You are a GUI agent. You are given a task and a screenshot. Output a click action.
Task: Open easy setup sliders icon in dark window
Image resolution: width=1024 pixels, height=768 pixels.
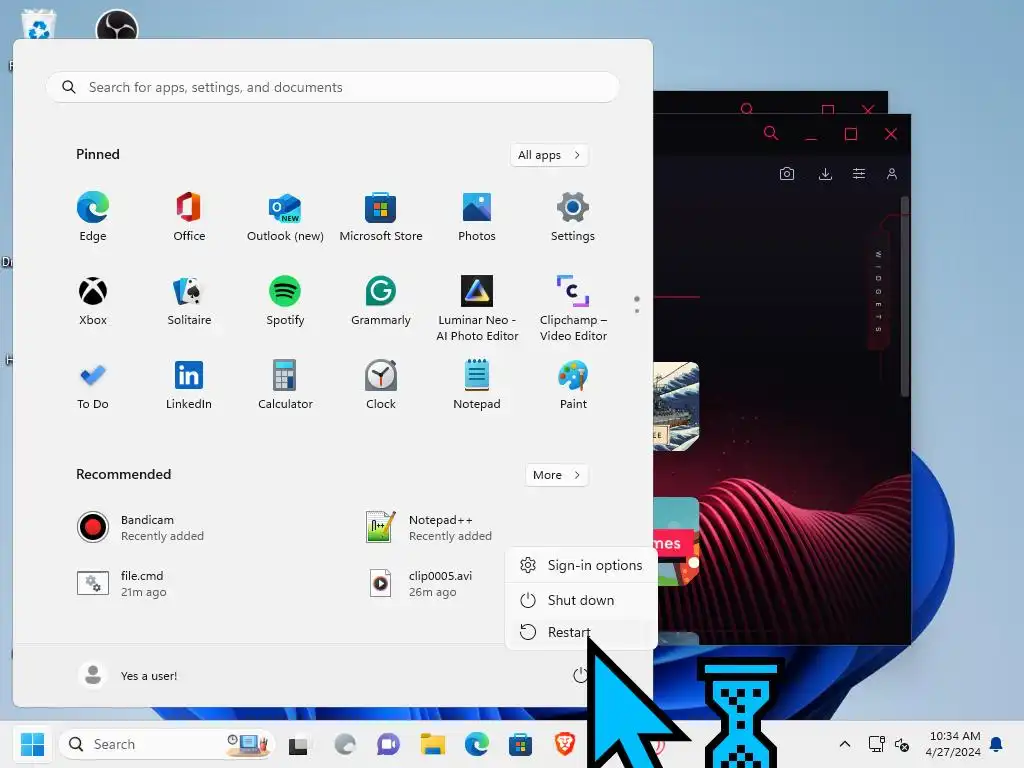859,174
